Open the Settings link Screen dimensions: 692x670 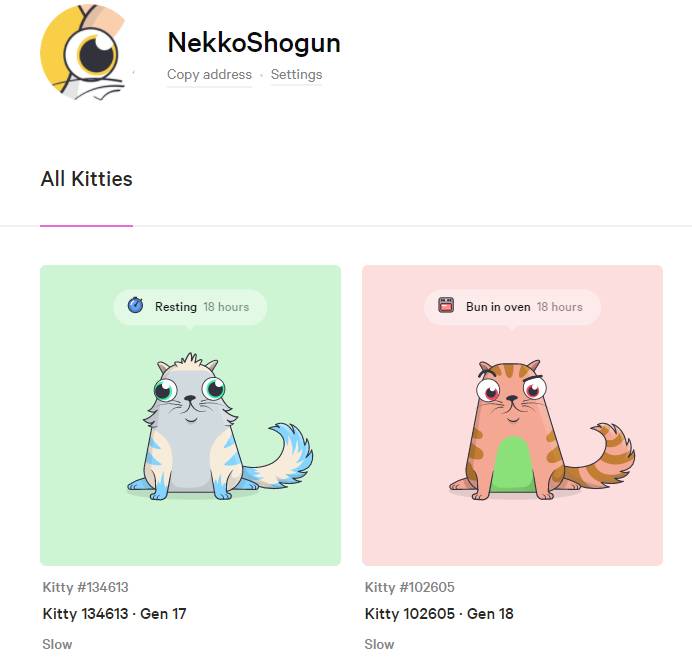(x=296, y=74)
